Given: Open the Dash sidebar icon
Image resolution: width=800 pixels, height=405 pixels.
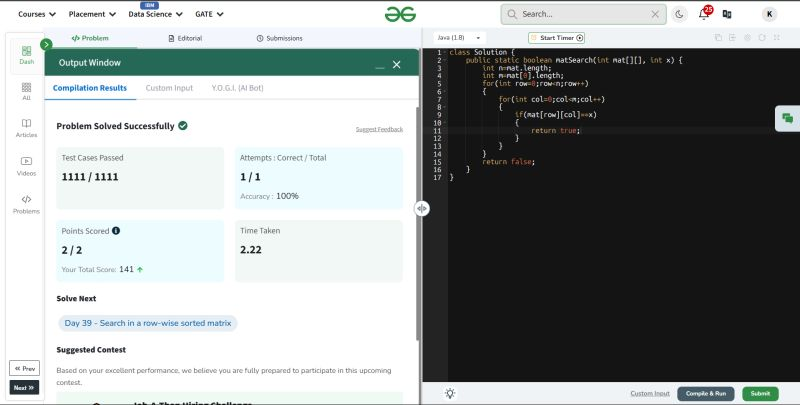Looking at the screenshot, I should 27,55.
